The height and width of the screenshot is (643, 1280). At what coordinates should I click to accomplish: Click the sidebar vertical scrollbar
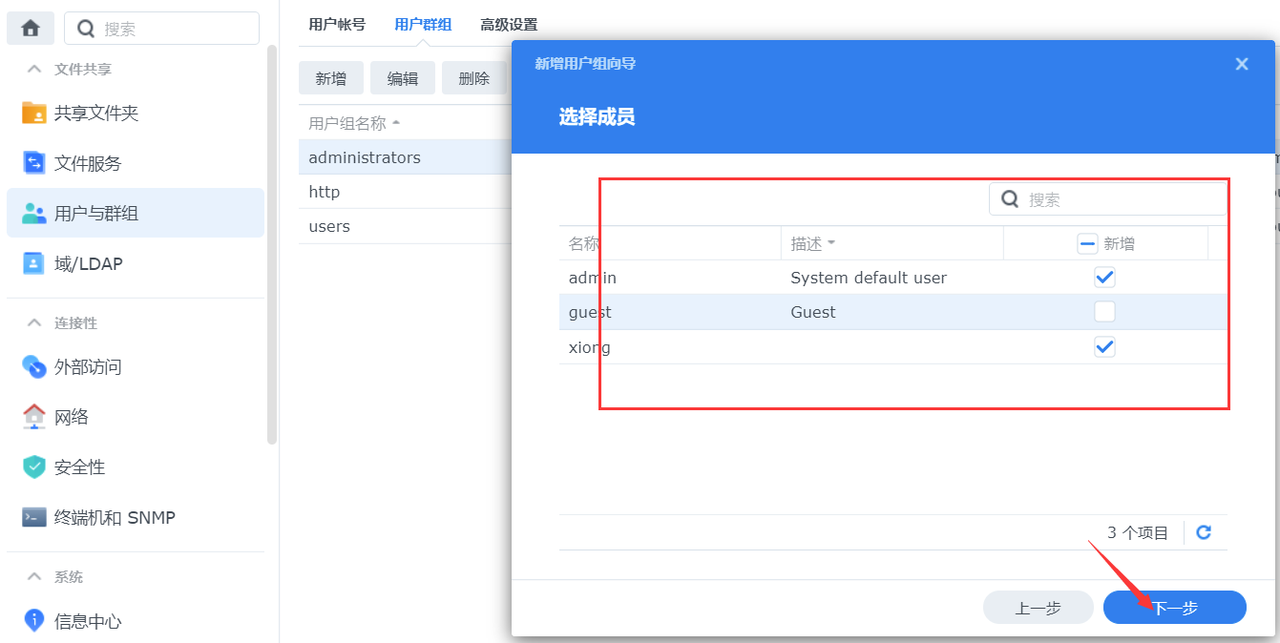pos(272,244)
